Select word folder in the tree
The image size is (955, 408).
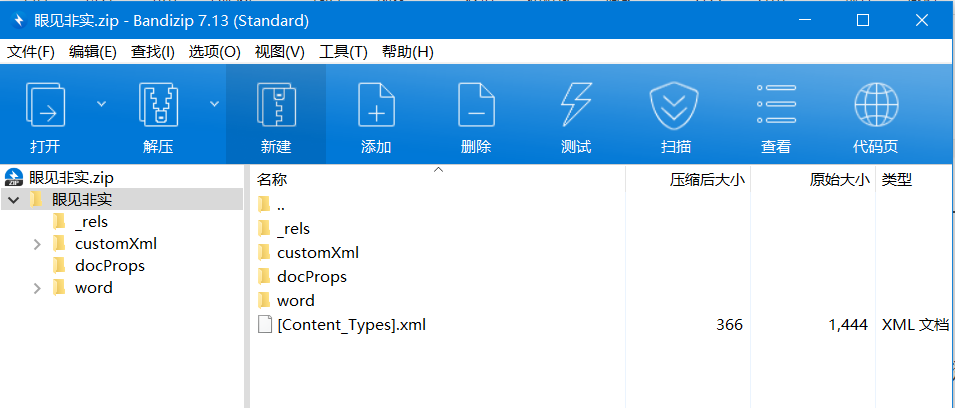point(94,287)
